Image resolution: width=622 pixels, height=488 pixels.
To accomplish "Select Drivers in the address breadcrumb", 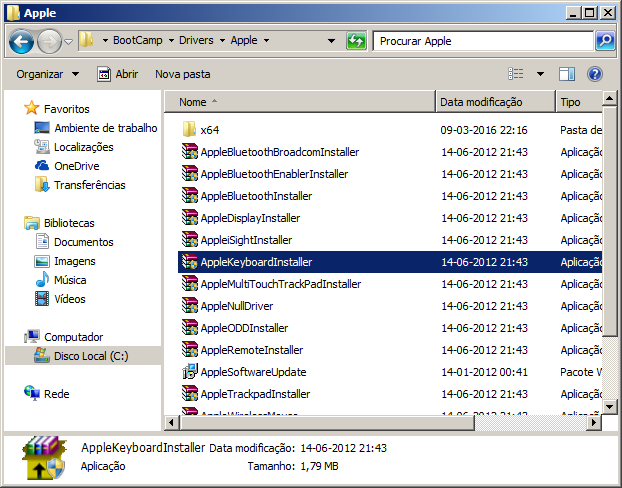I will click(196, 40).
